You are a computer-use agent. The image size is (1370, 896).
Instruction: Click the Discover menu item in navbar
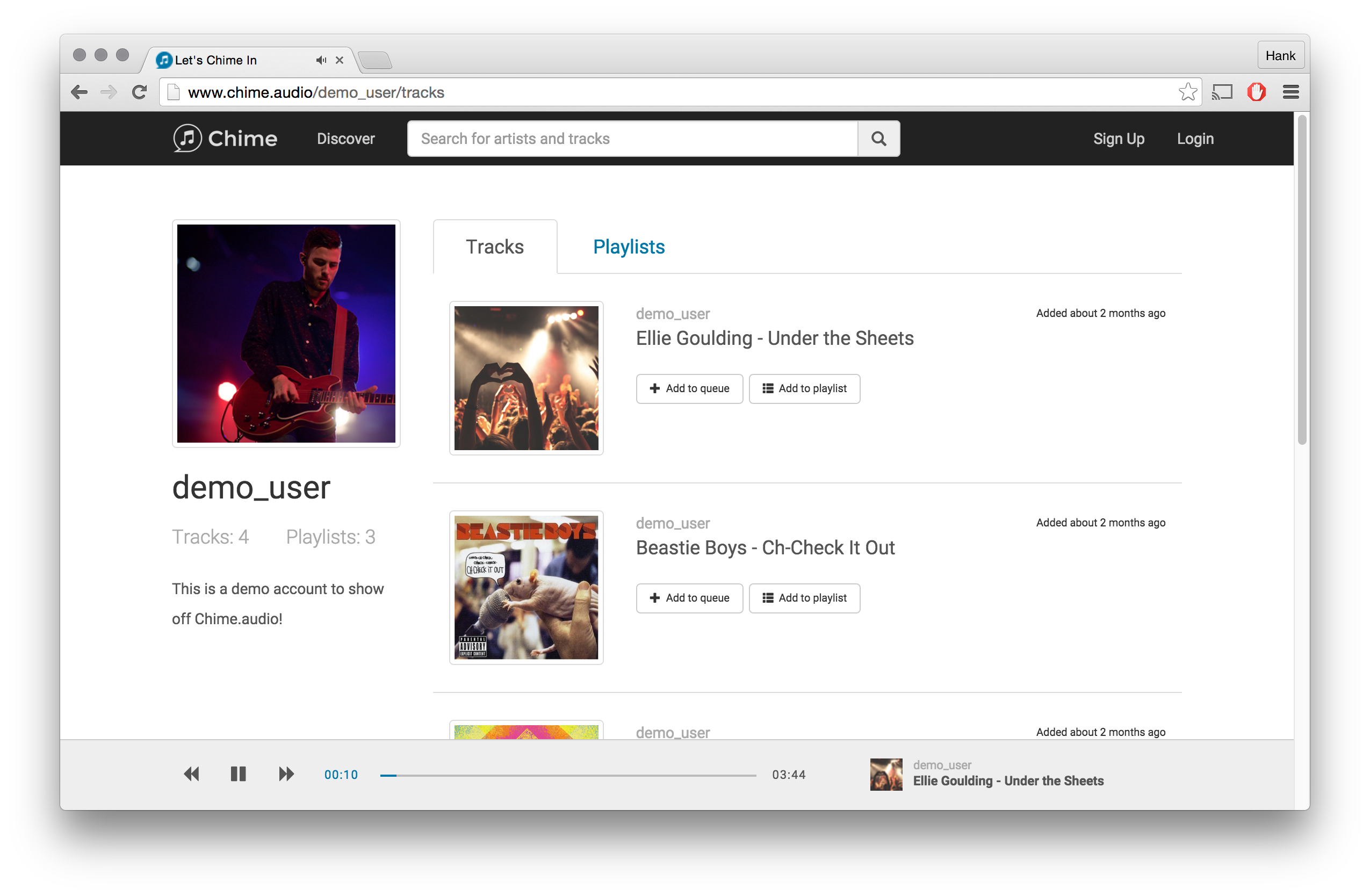click(x=347, y=139)
